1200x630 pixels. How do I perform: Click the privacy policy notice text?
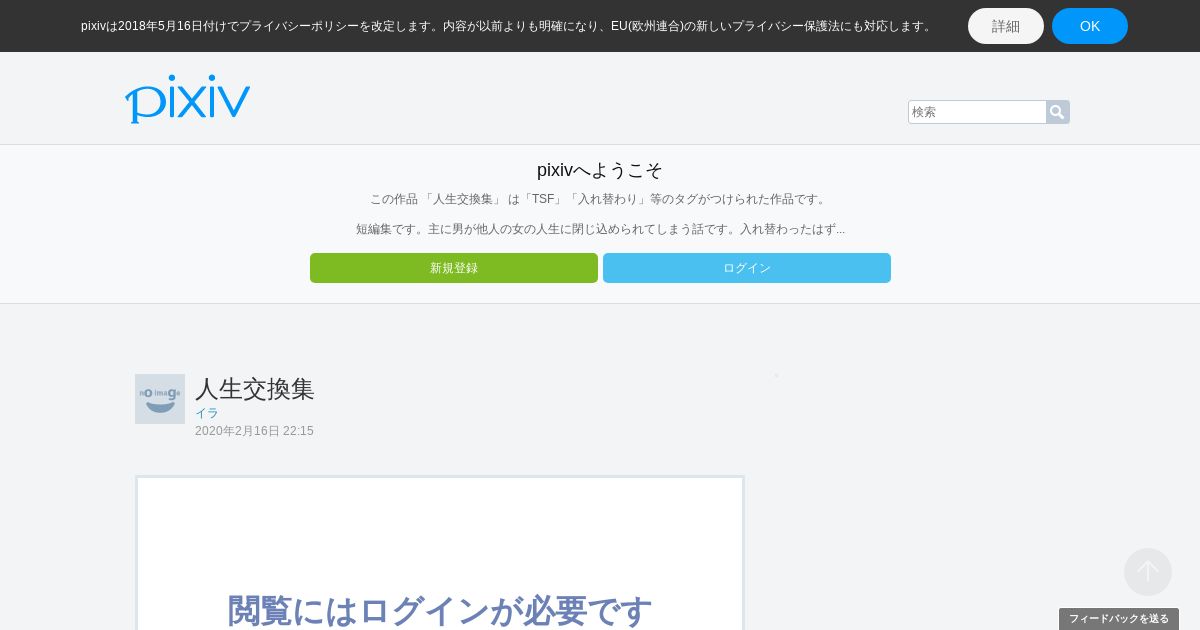point(508,26)
